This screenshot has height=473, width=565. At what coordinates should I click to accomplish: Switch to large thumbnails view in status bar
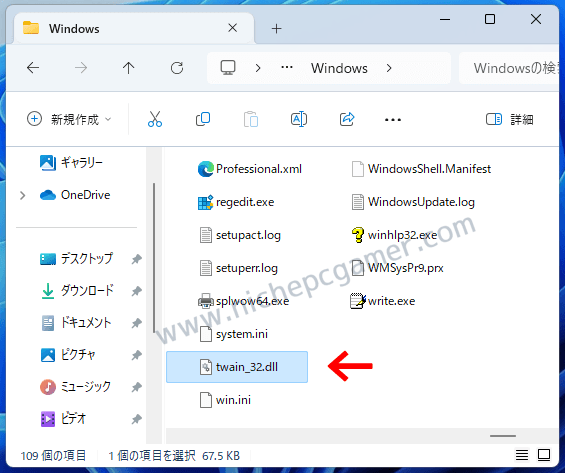tap(544, 455)
